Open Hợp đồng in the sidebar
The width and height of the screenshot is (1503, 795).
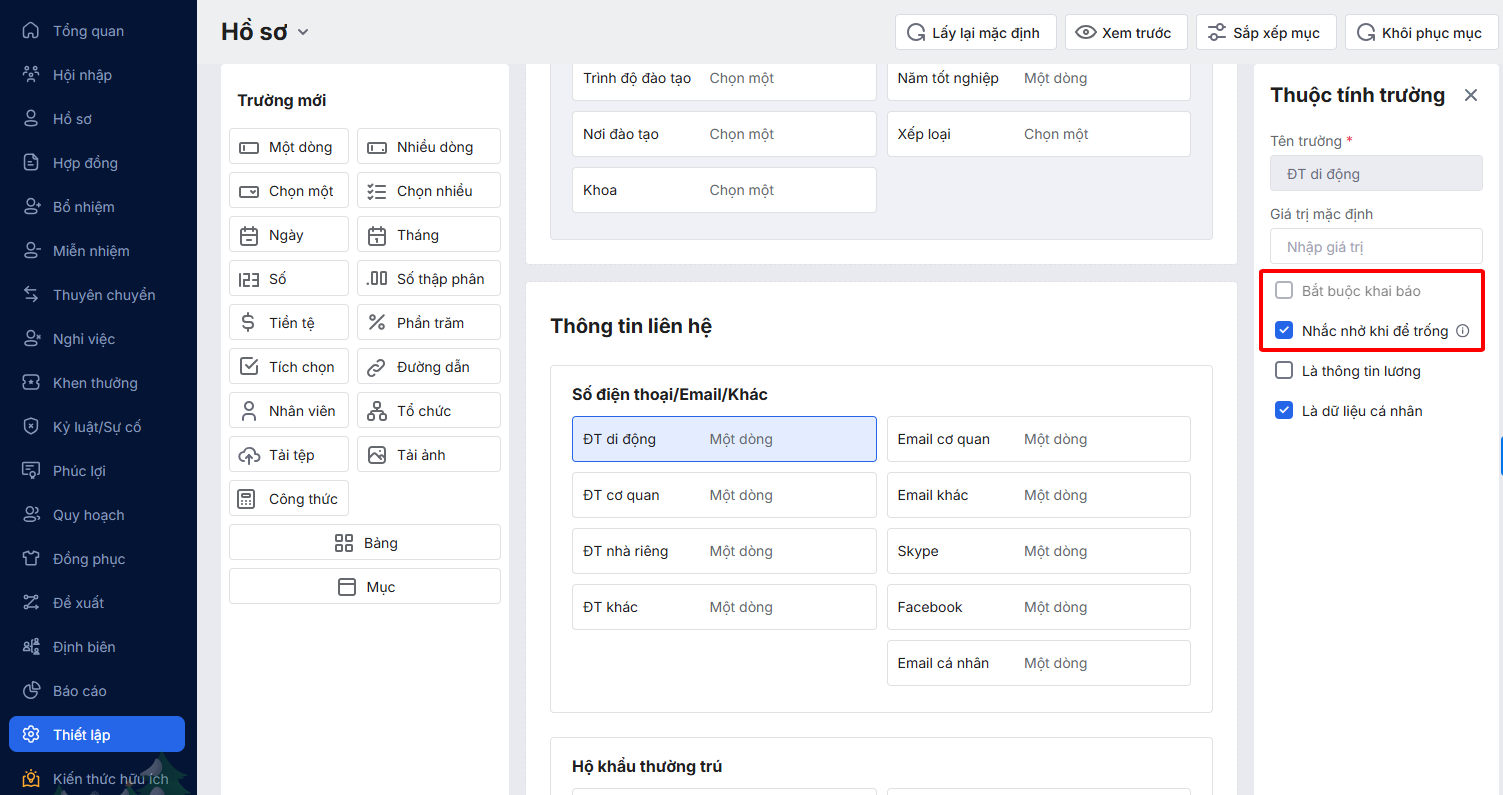85,163
